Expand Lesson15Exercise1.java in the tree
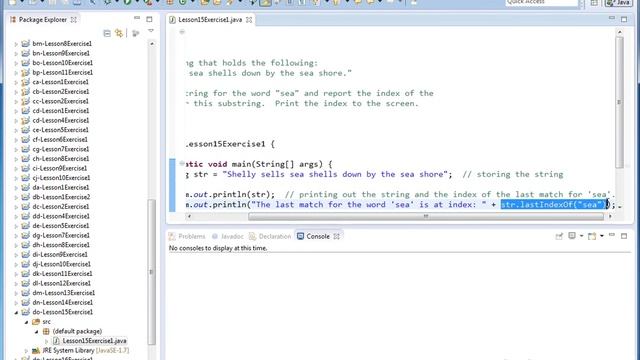This screenshot has width=640, height=360. [x=47, y=341]
